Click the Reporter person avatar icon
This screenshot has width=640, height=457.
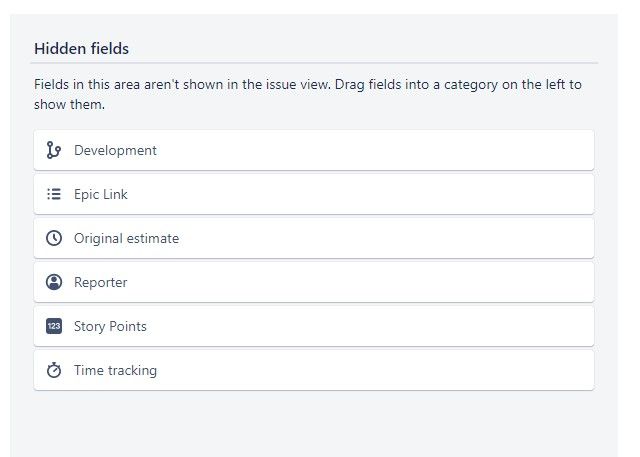[x=54, y=282]
